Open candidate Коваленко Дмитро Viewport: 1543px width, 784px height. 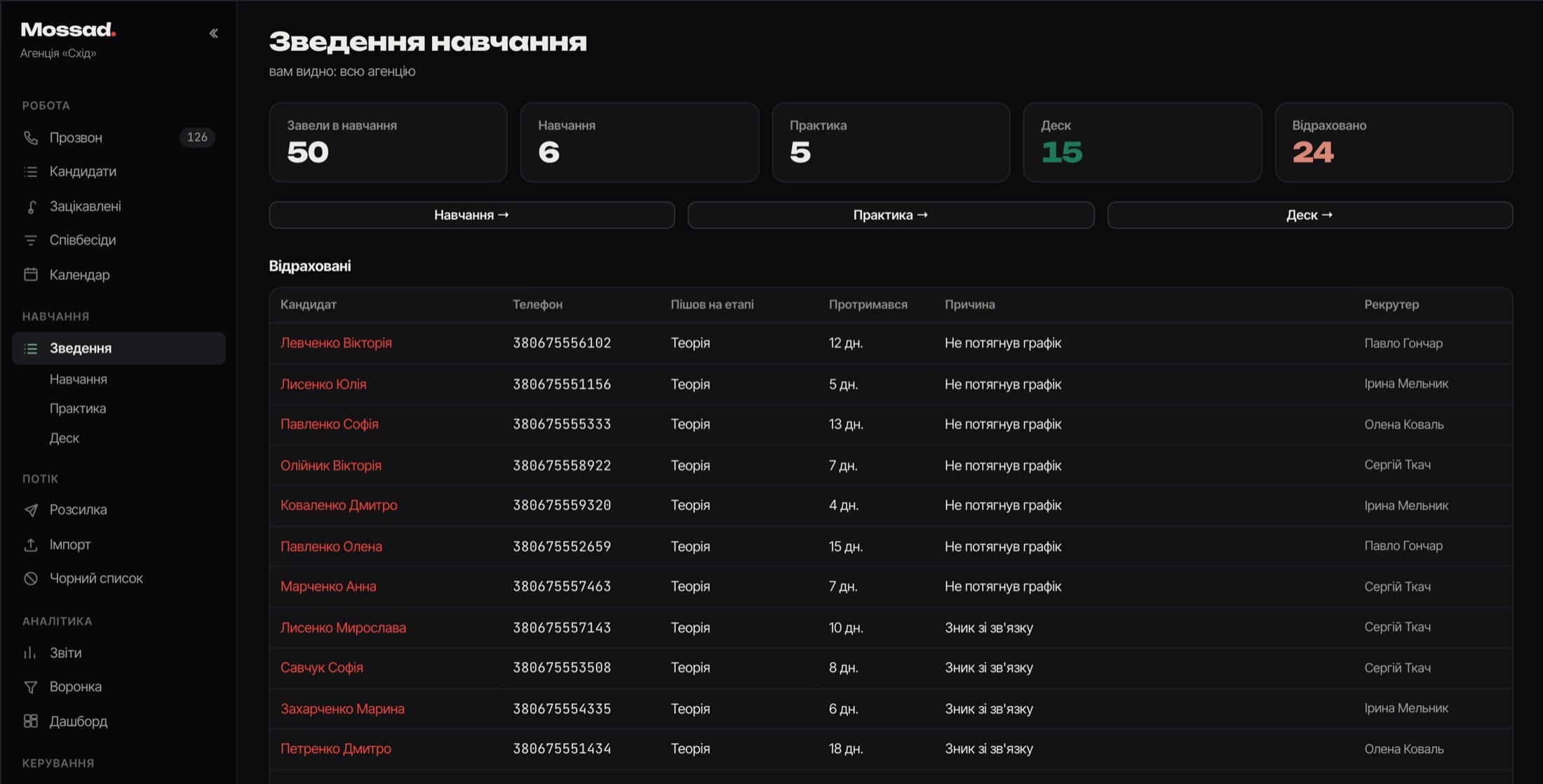(x=339, y=506)
